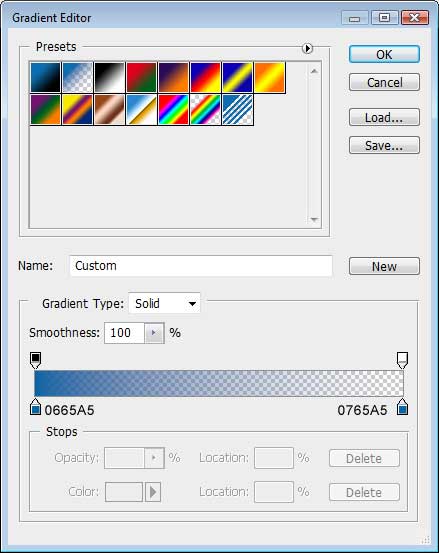Select the rainbow spectrum gradient preset
439x553 pixels.
tap(173, 110)
